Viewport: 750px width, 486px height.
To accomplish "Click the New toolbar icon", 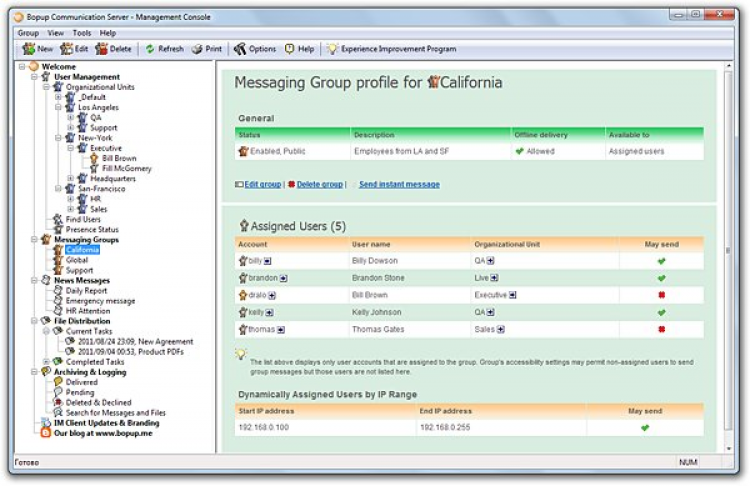I will coord(29,49).
